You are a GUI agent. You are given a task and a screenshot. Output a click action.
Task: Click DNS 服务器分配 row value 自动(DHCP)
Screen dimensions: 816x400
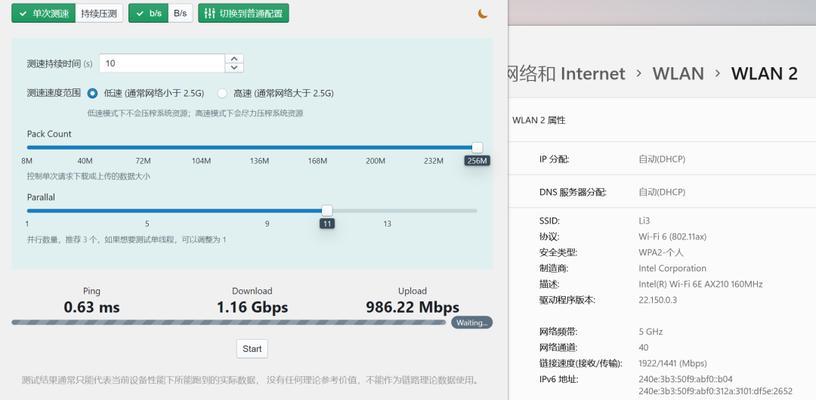click(662, 192)
